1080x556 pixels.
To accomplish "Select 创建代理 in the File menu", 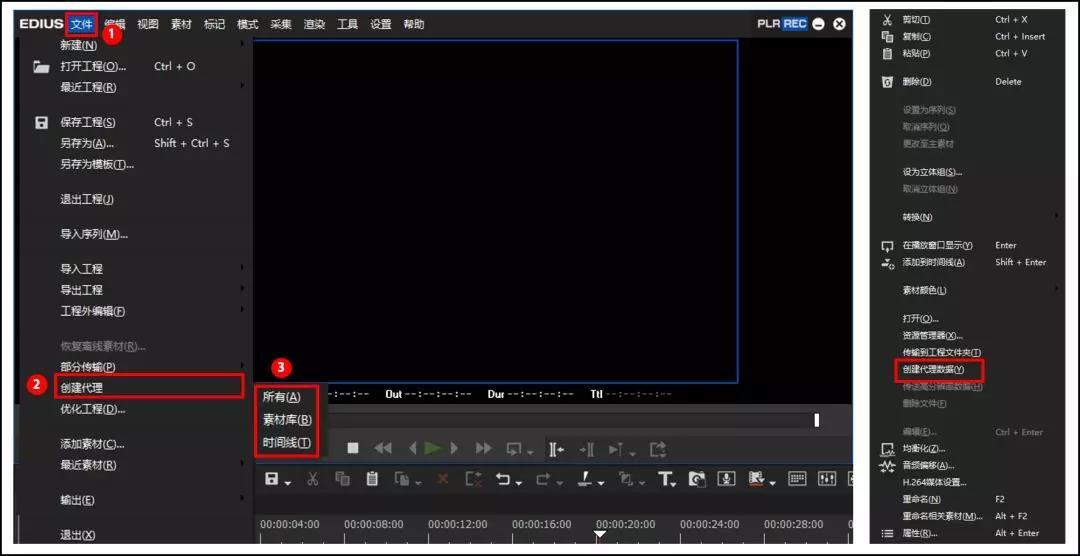I will point(81,387).
